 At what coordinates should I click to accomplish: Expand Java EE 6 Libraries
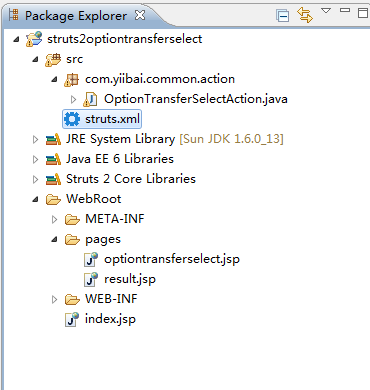(x=35, y=159)
